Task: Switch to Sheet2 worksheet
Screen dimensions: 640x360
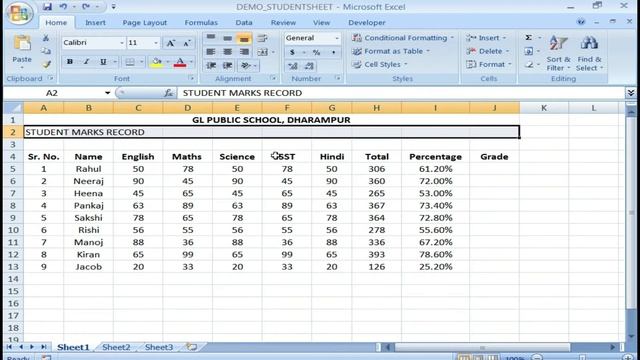Action: [x=116, y=347]
